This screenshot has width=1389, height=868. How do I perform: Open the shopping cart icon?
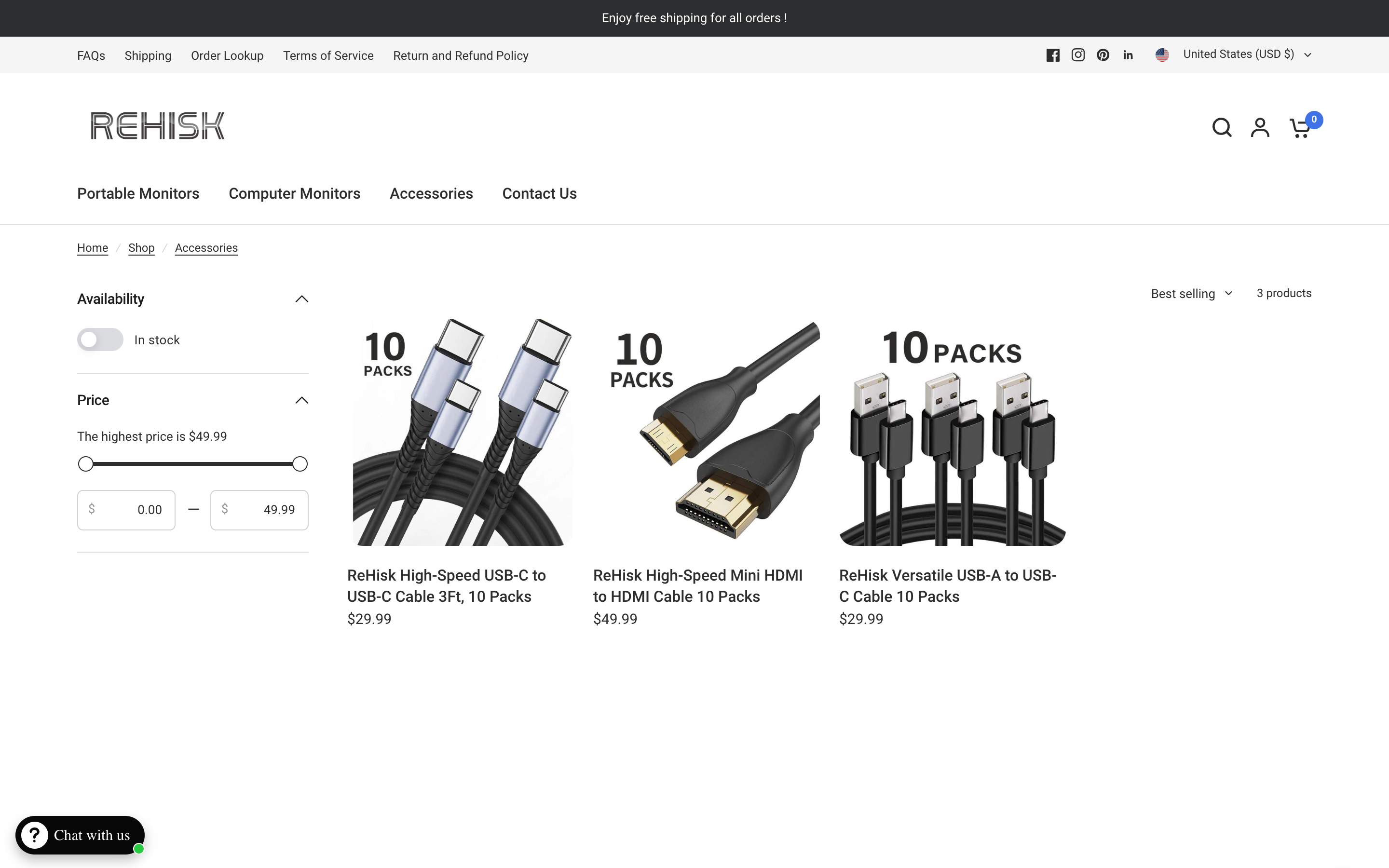pos(1299,127)
